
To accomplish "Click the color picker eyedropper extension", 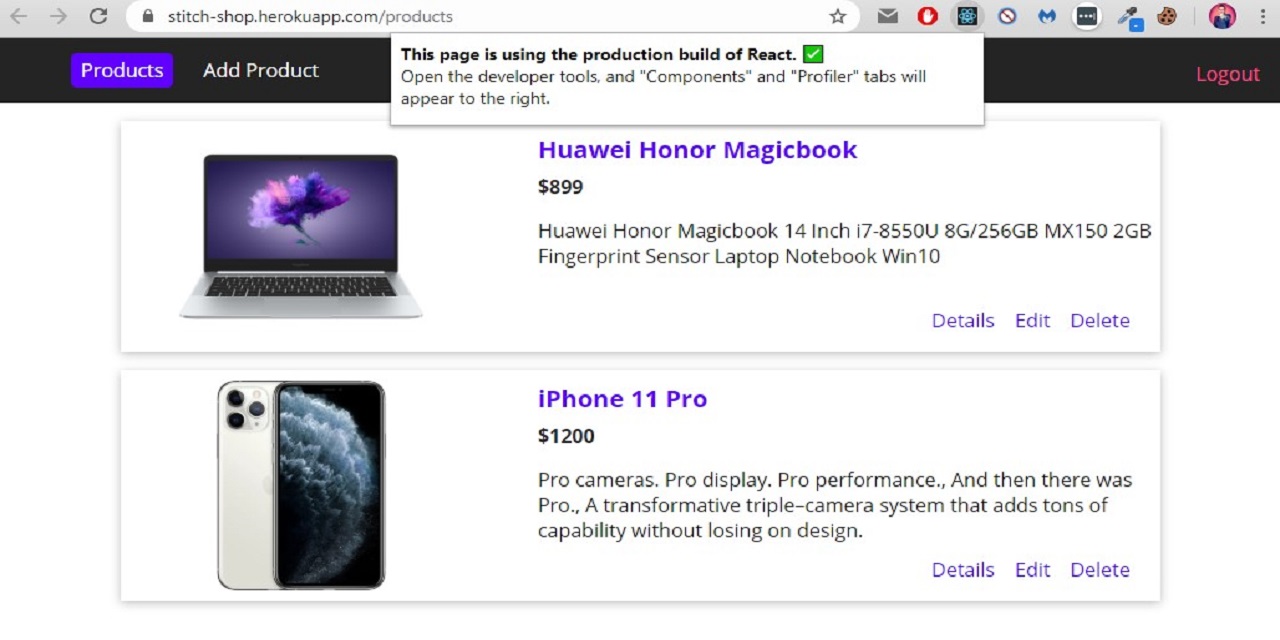I will (1129, 16).
